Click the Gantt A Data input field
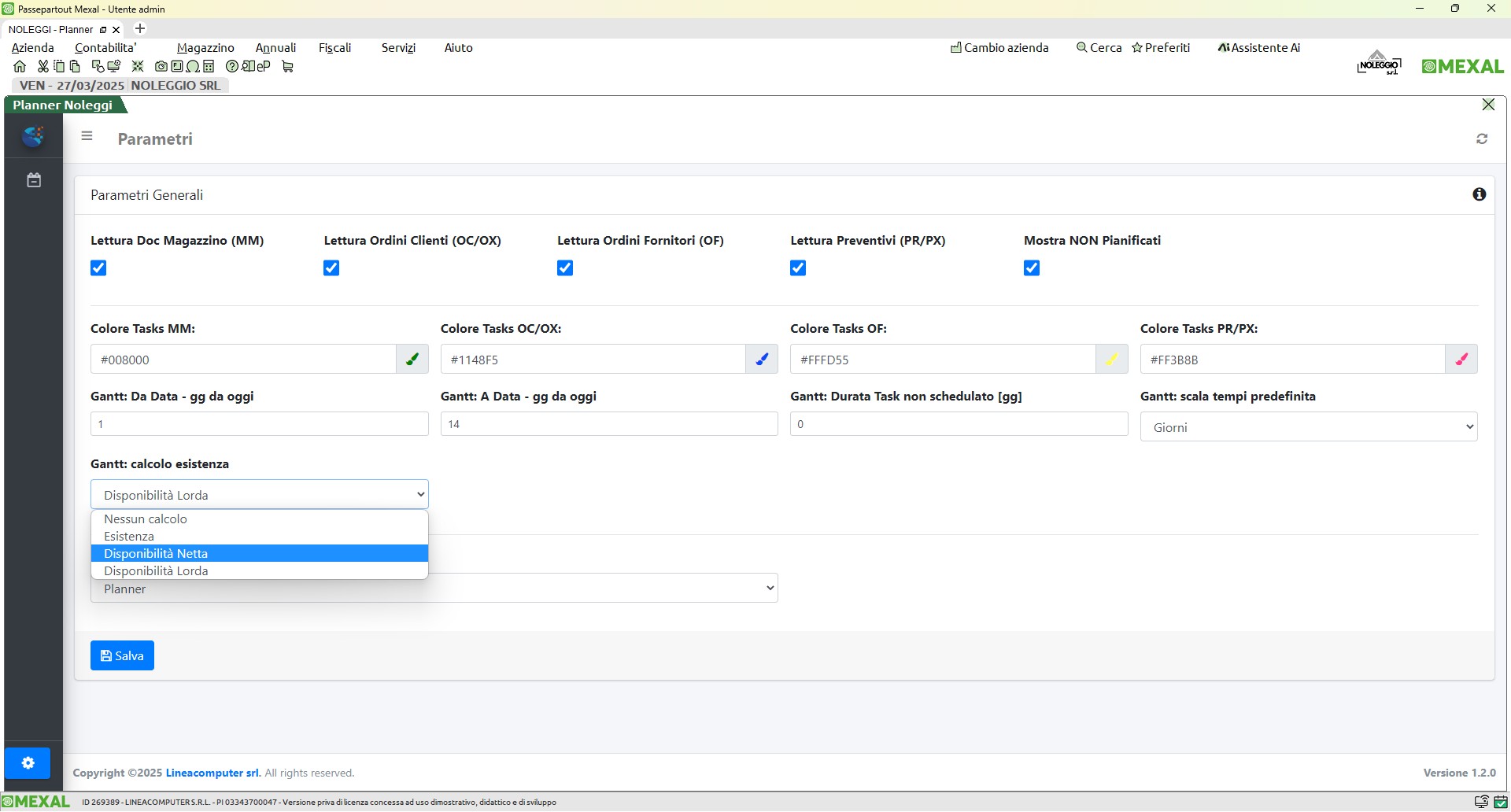 click(x=608, y=424)
